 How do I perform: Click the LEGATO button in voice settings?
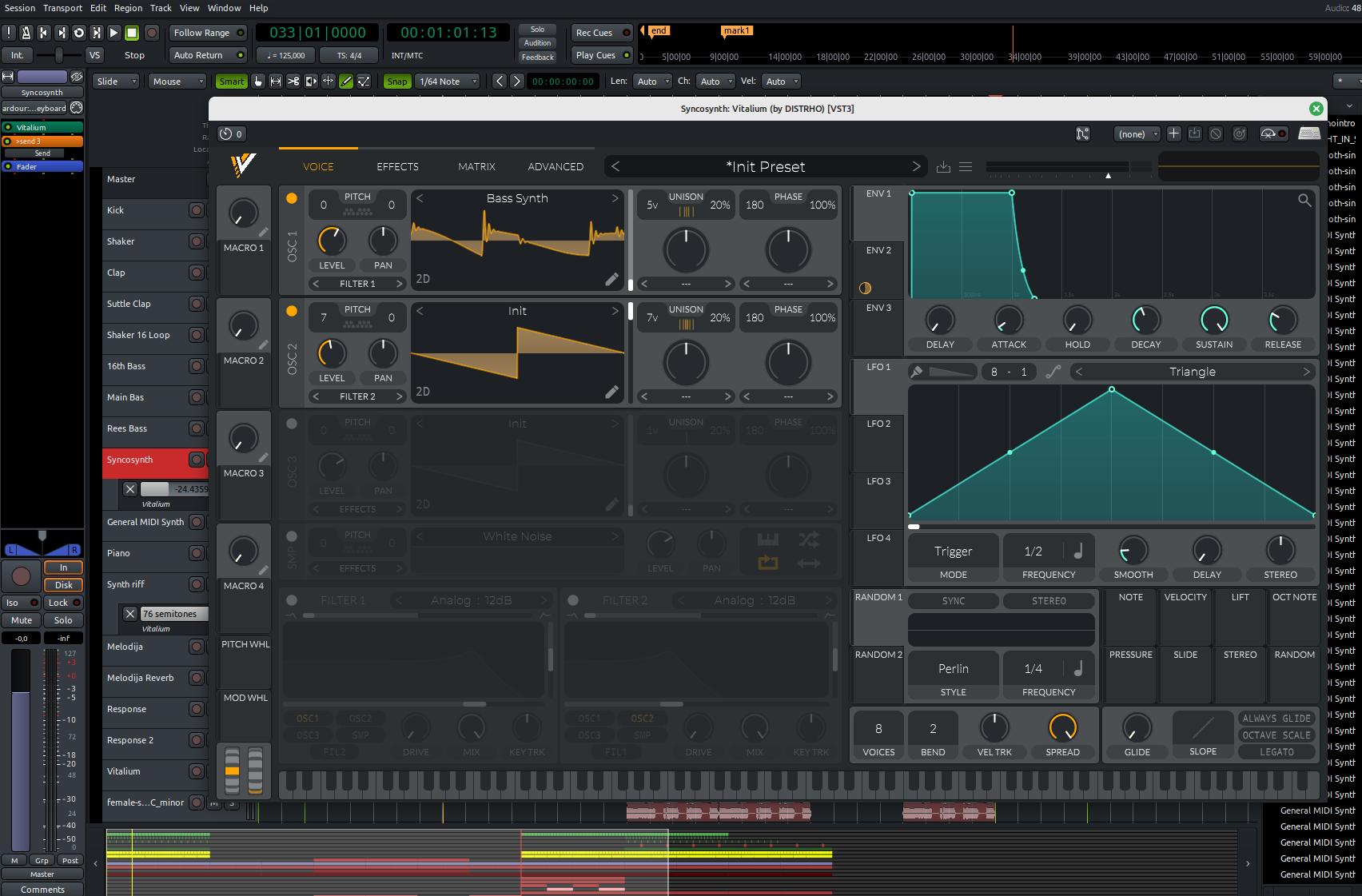click(x=1276, y=751)
